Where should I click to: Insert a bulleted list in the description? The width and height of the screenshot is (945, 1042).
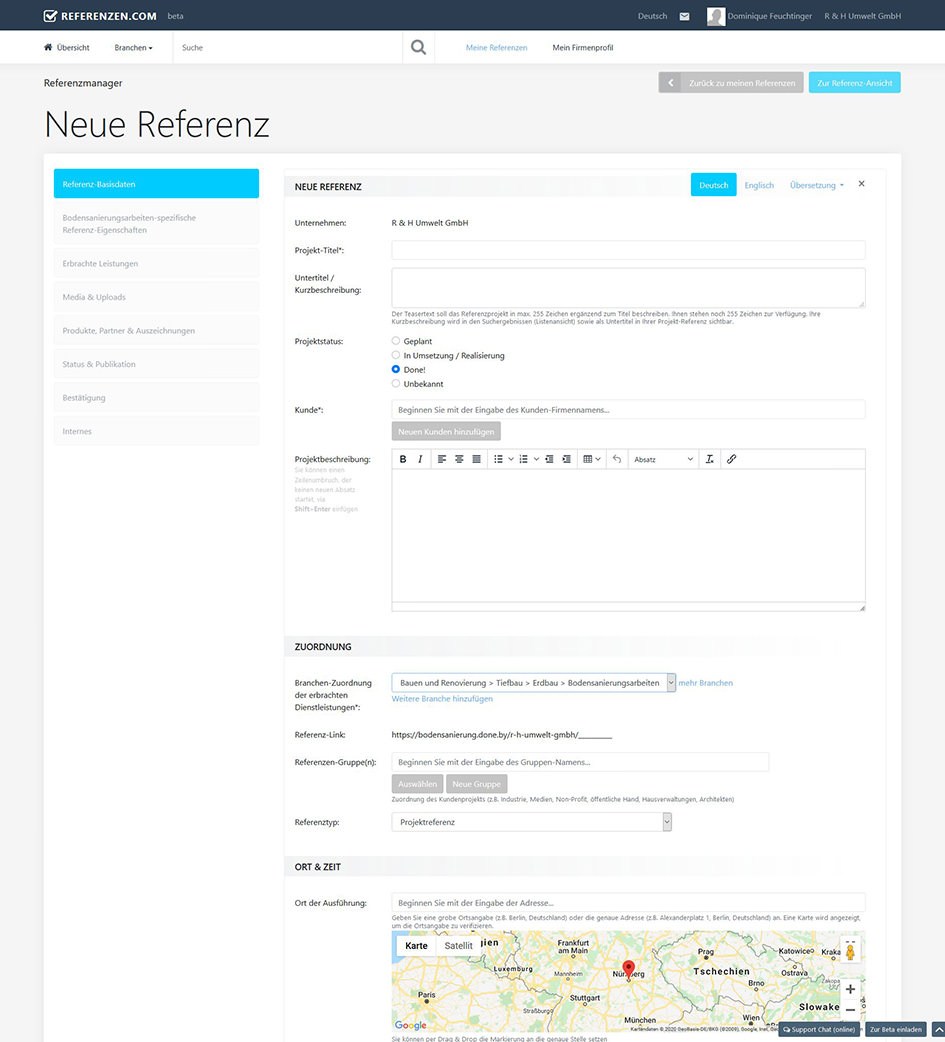[x=498, y=459]
